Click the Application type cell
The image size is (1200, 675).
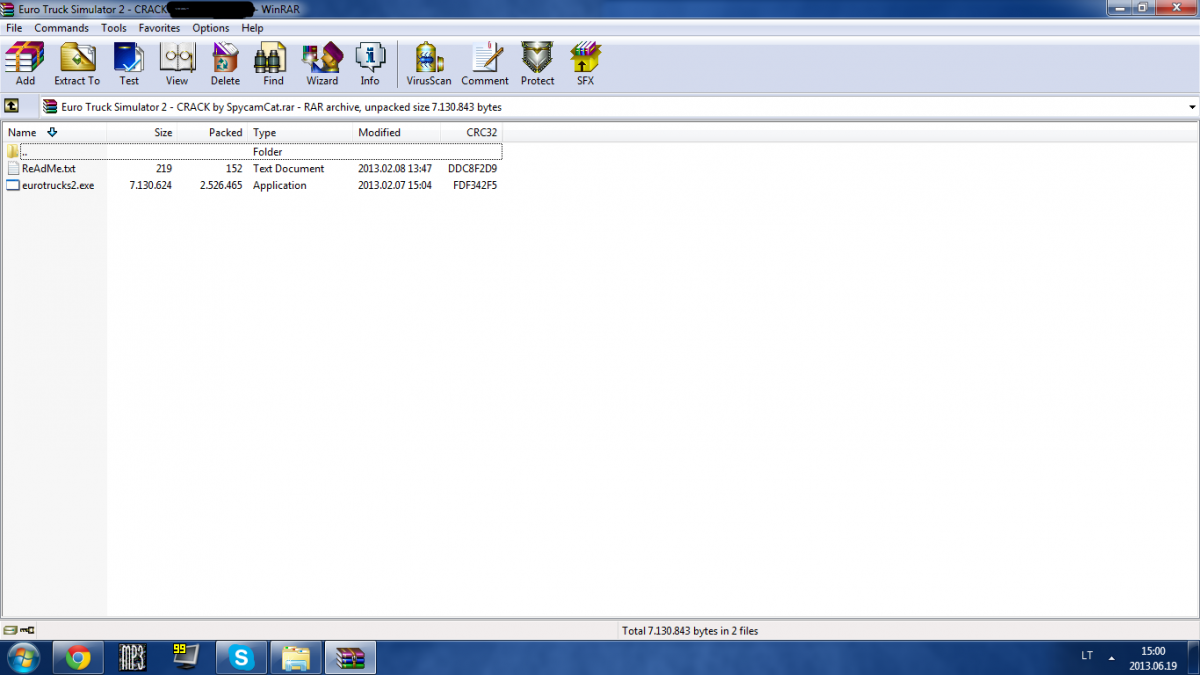click(x=280, y=185)
